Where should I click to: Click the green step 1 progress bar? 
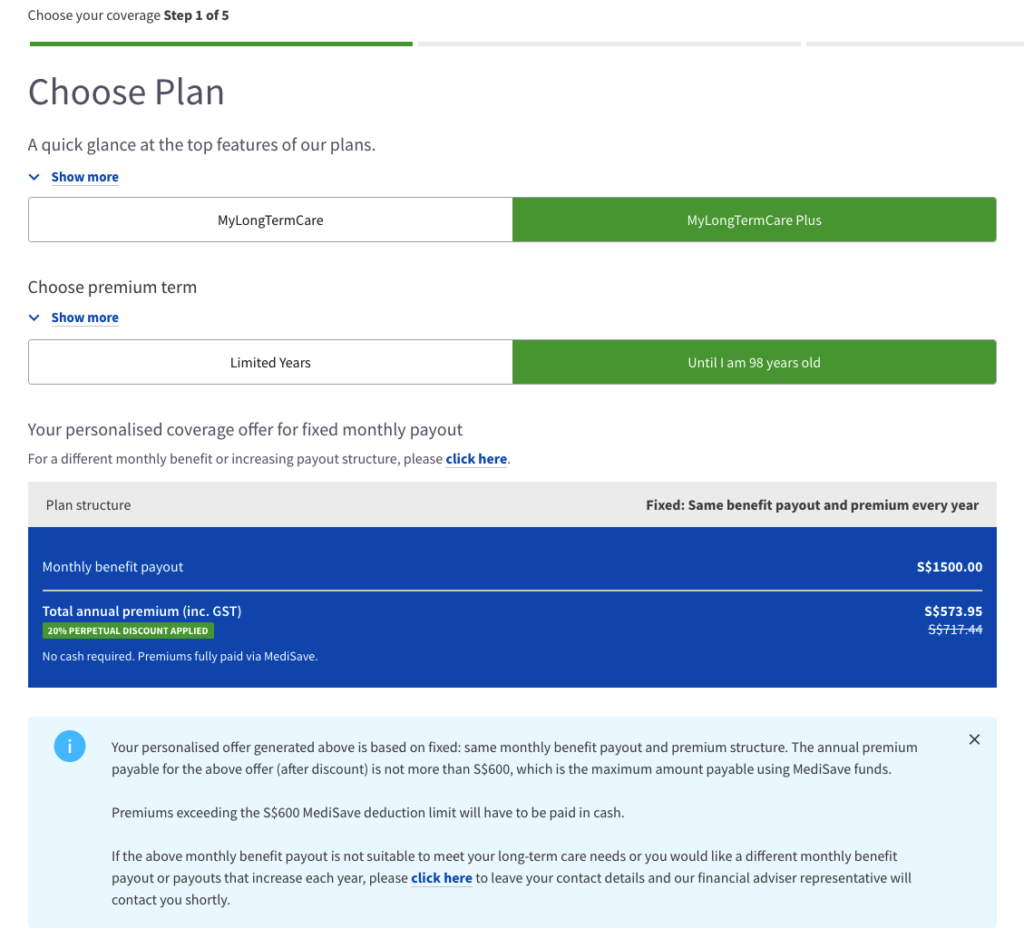click(221, 44)
